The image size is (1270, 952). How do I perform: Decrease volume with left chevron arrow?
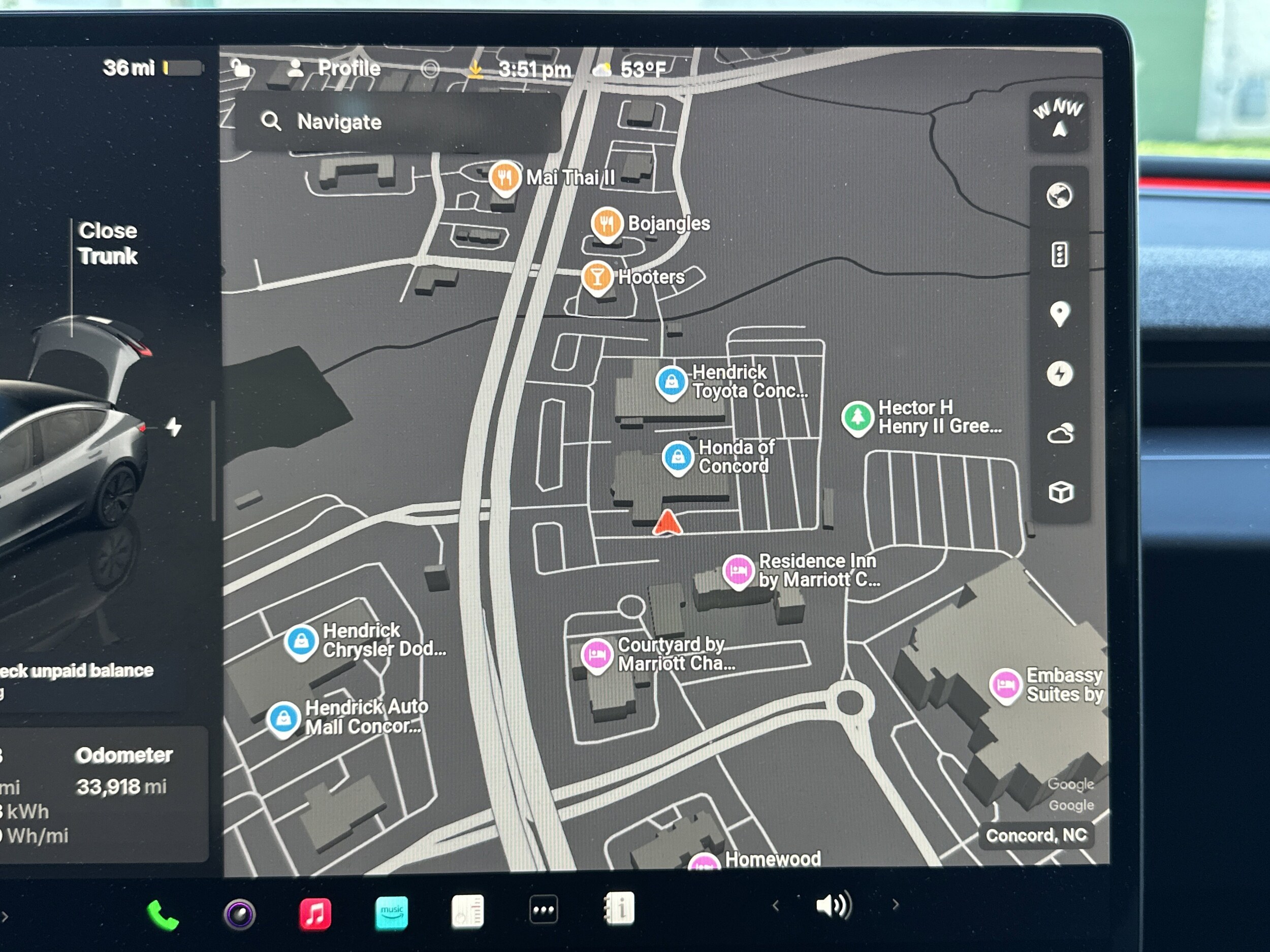[x=776, y=906]
